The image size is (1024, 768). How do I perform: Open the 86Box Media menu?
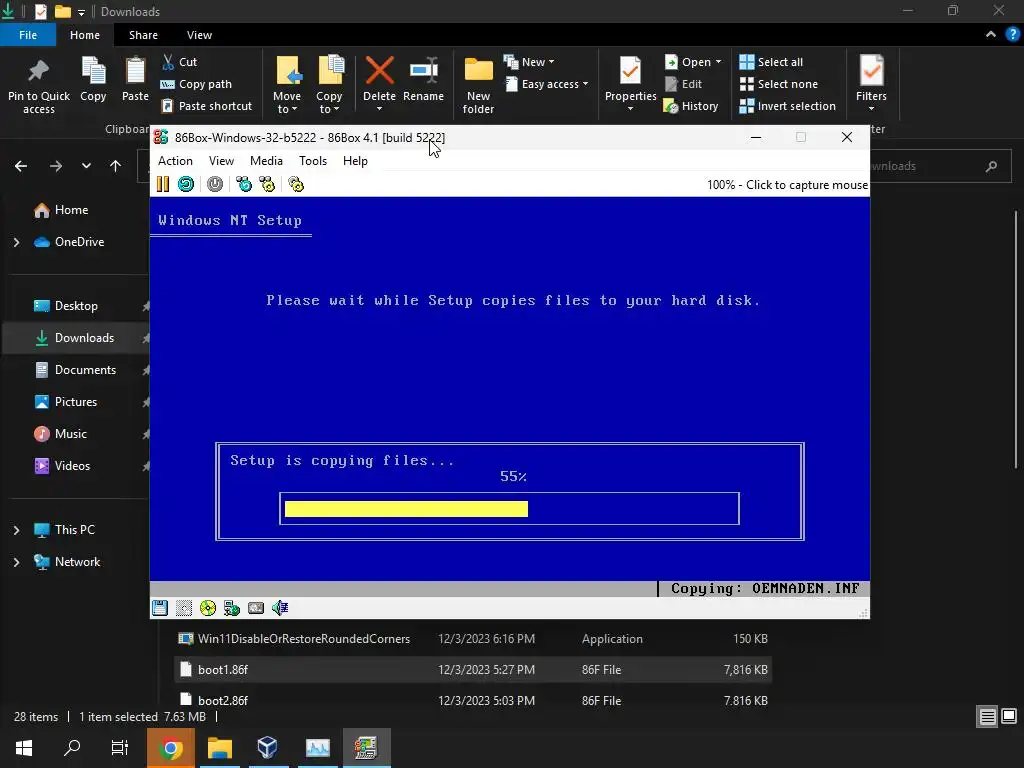tap(266, 161)
